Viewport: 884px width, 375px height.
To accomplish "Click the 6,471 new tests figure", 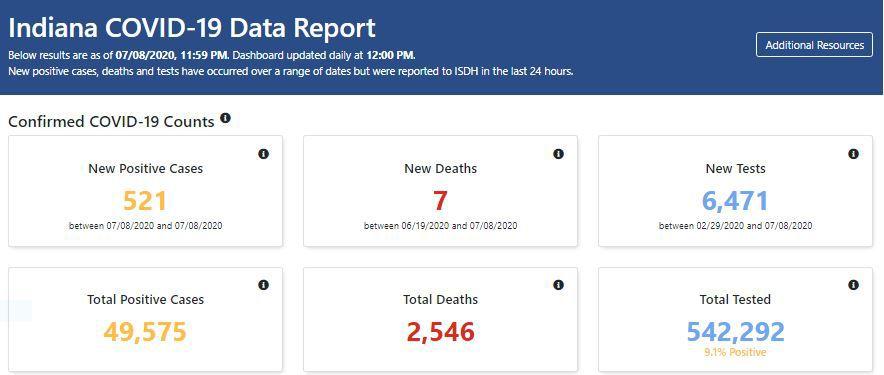I will (735, 201).
